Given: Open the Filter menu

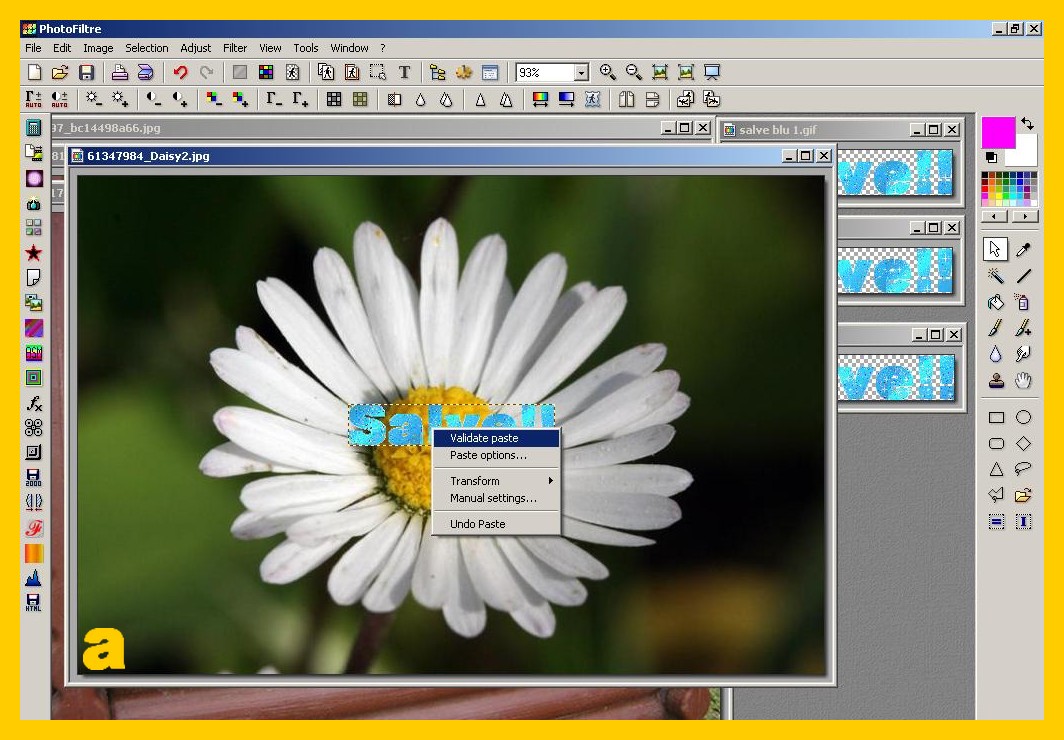Looking at the screenshot, I should pos(235,48).
